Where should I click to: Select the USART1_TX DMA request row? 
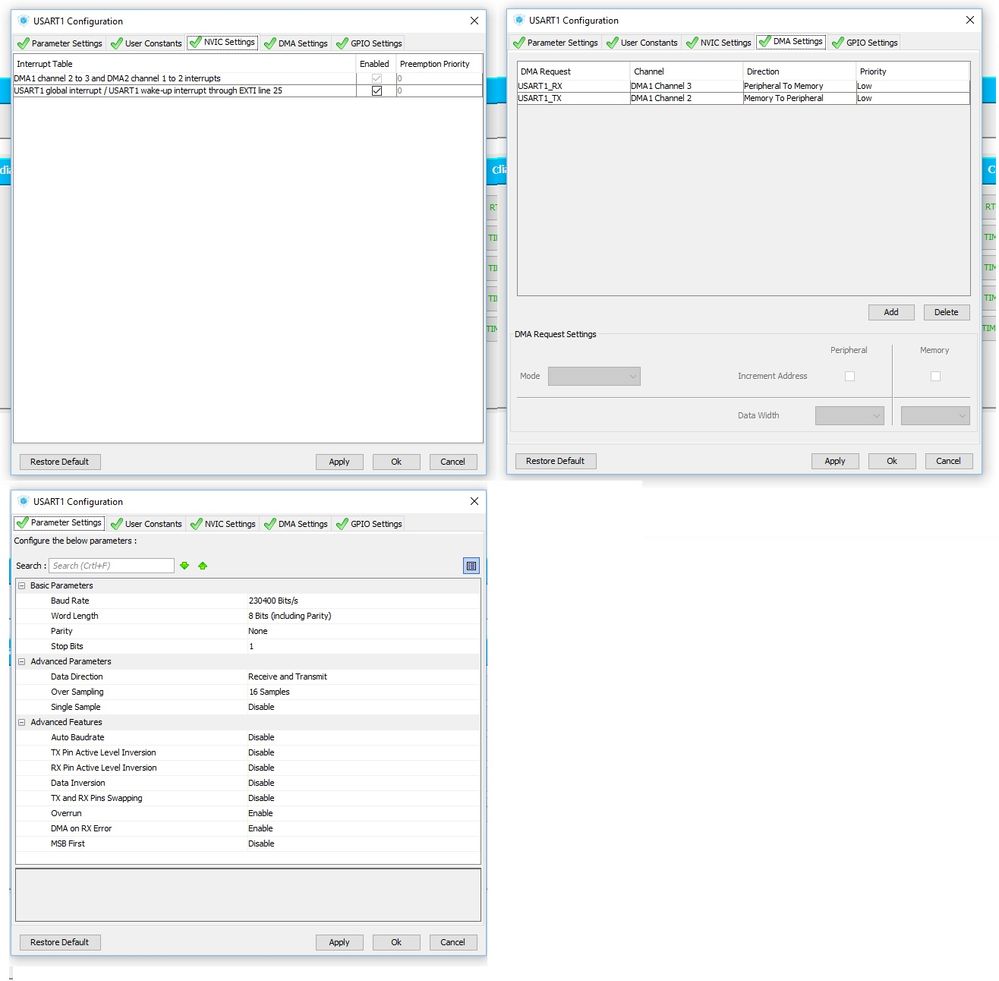coord(744,98)
